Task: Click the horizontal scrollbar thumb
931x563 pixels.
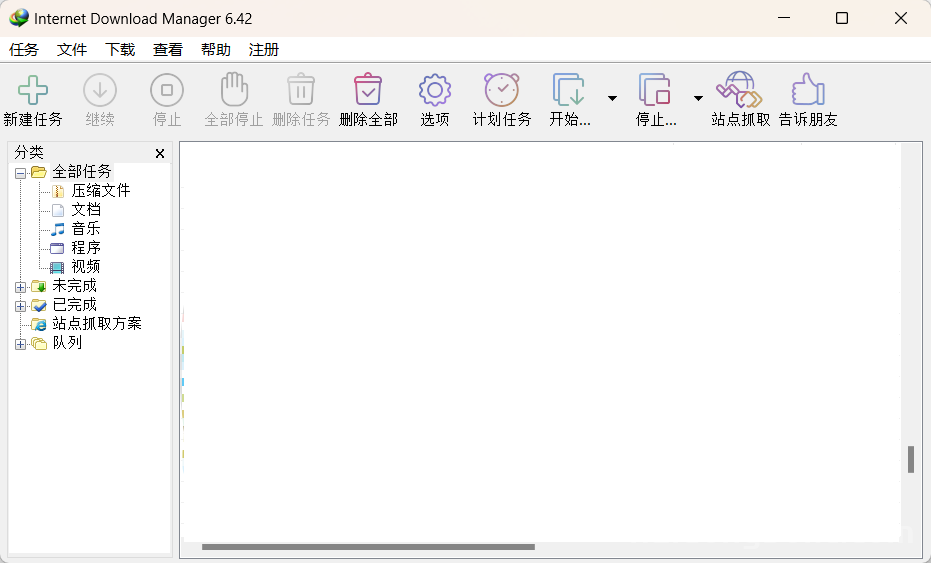Action: coord(368,547)
